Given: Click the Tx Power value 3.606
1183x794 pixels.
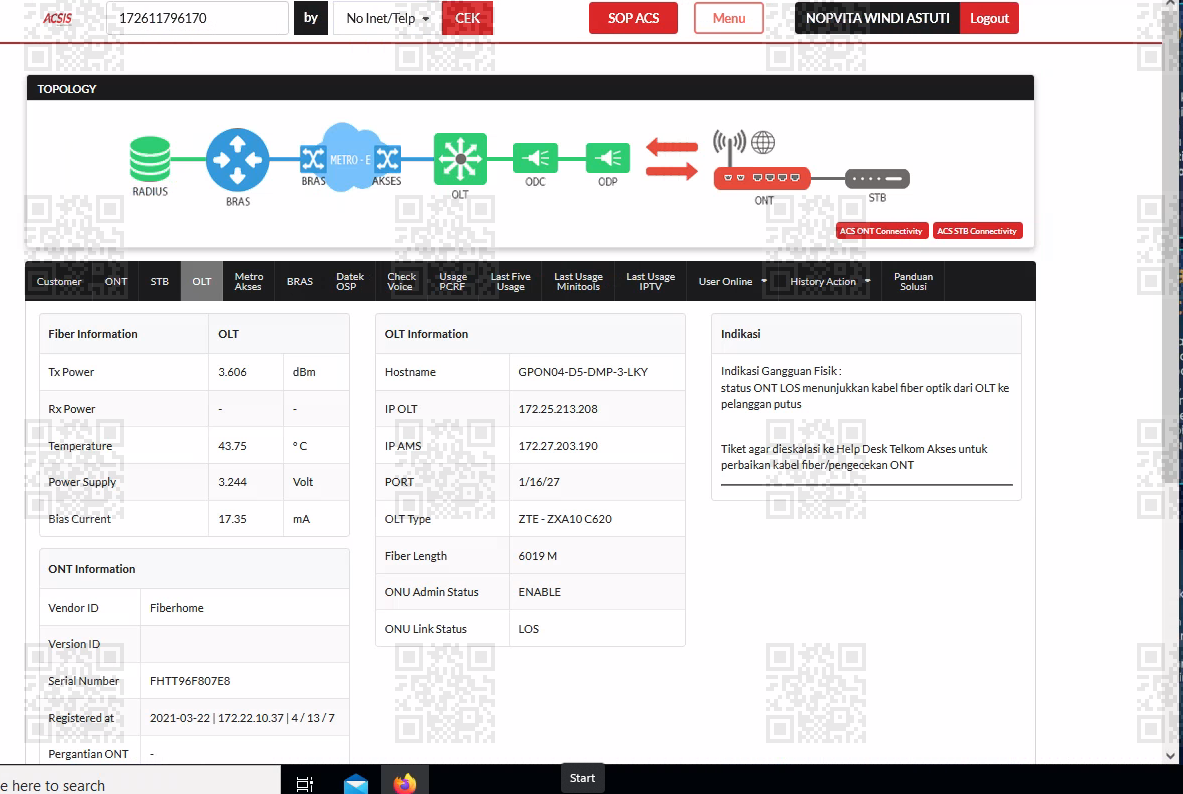Looking at the screenshot, I should 232,372.
